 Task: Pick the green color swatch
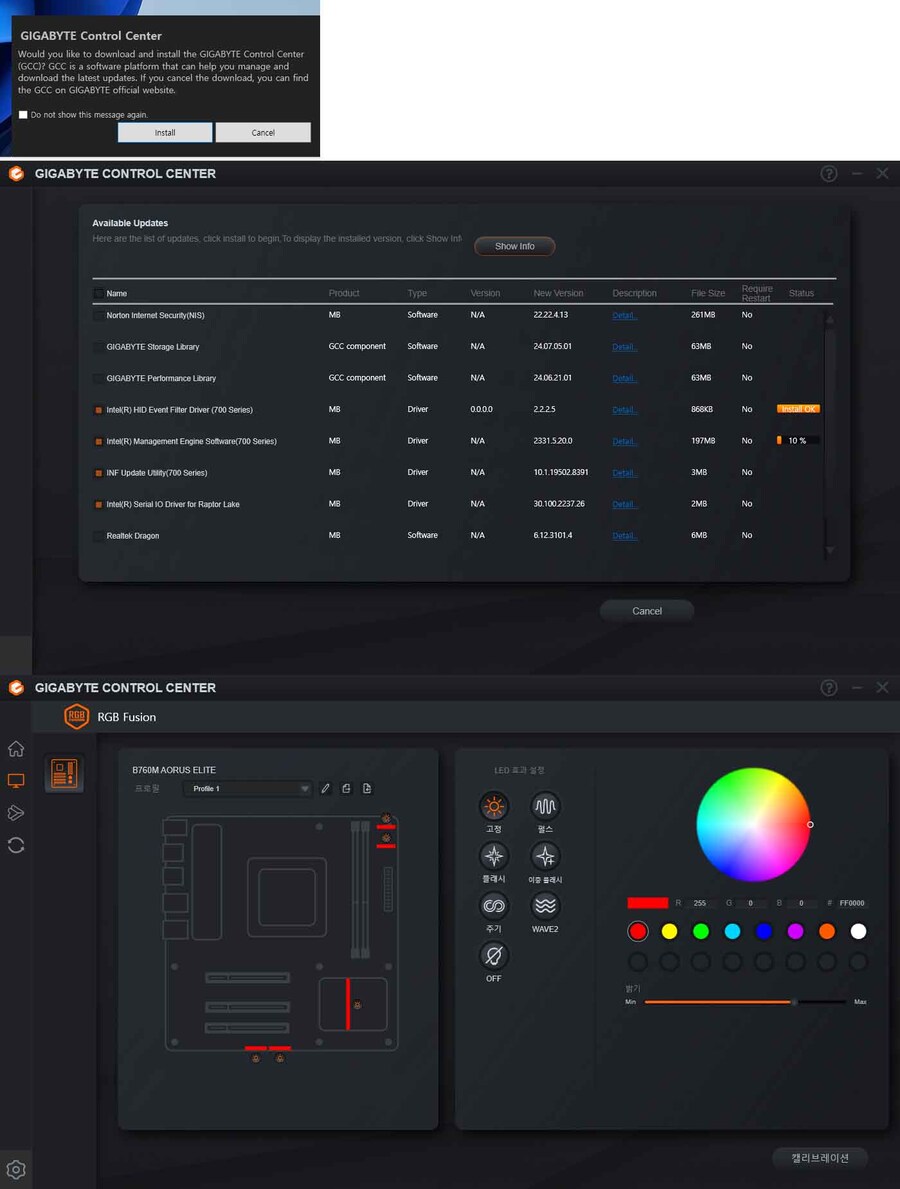tap(701, 931)
